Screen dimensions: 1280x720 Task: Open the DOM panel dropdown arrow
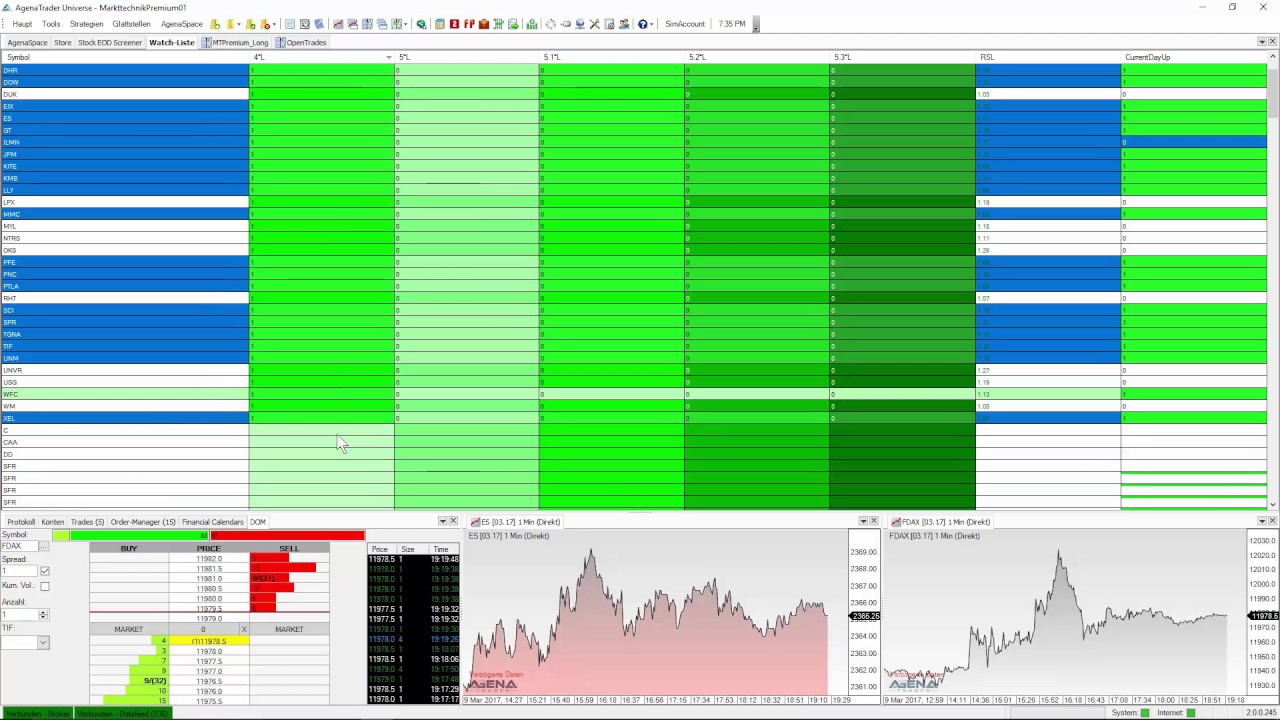point(442,522)
